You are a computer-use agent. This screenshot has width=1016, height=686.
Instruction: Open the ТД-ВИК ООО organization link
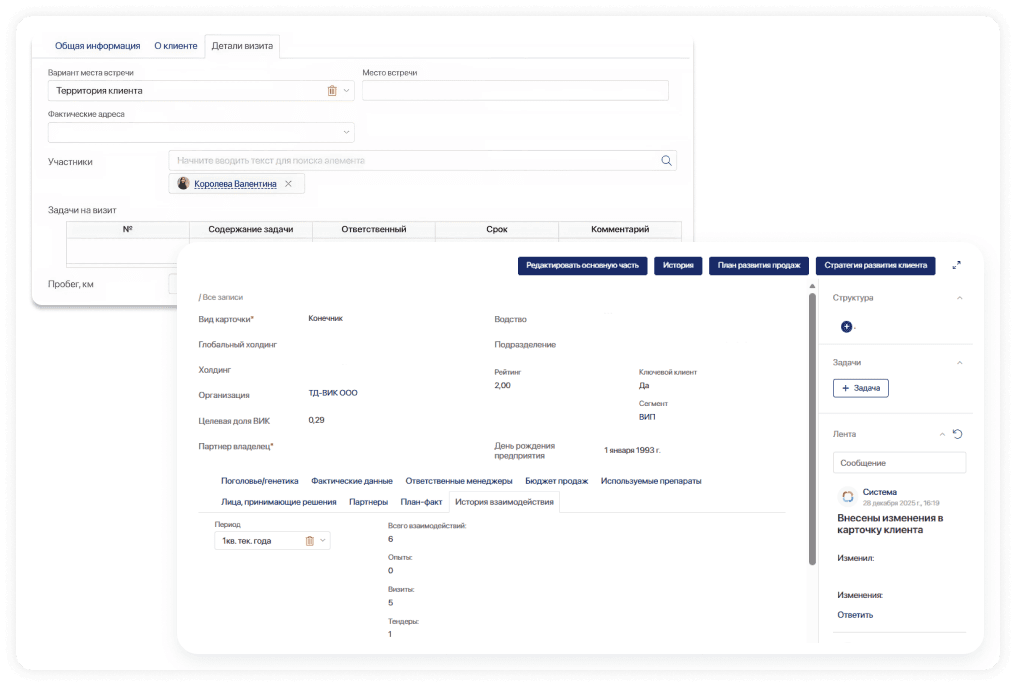pos(333,393)
